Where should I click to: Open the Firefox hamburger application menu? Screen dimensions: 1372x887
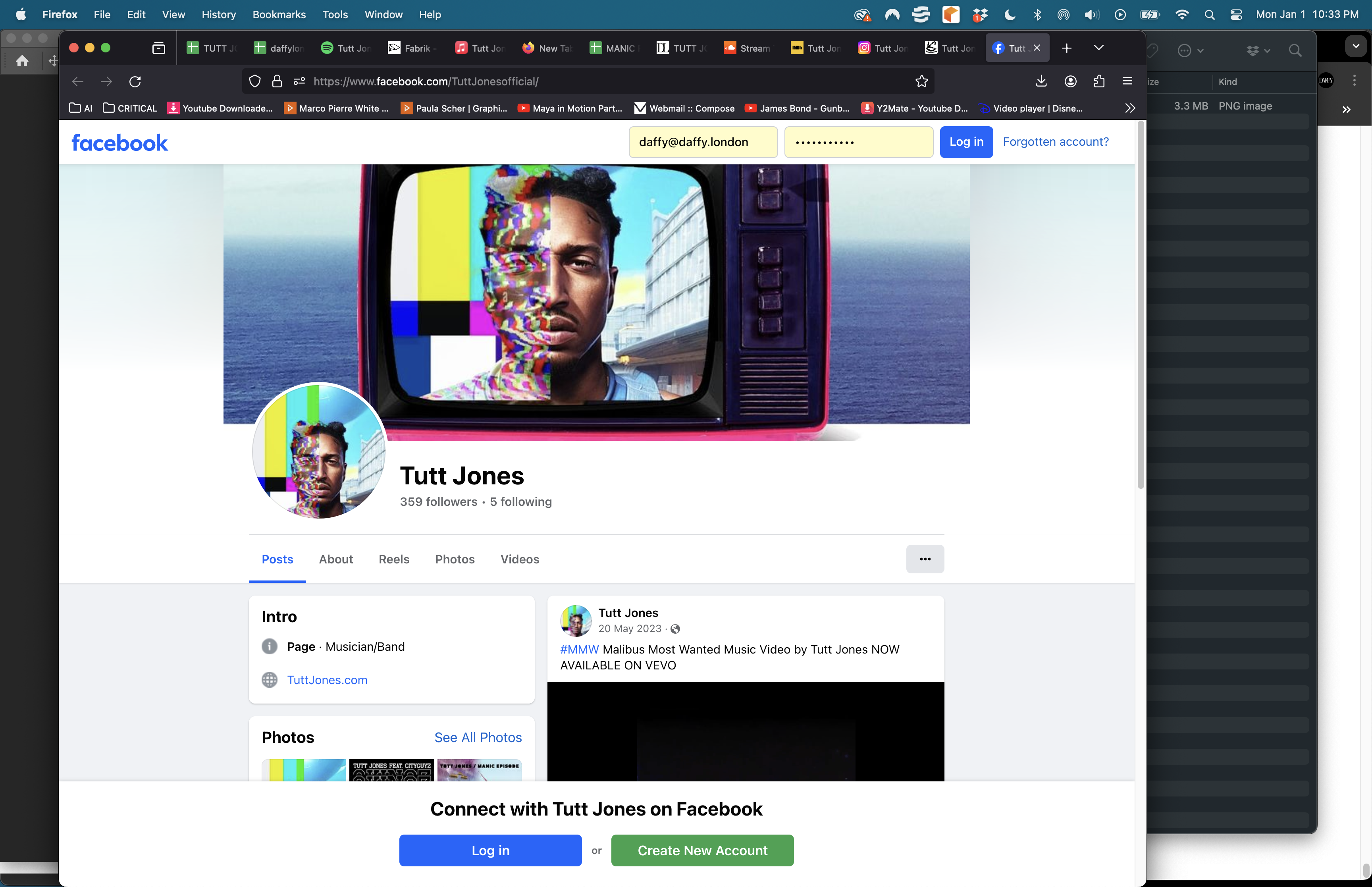coord(1127,81)
